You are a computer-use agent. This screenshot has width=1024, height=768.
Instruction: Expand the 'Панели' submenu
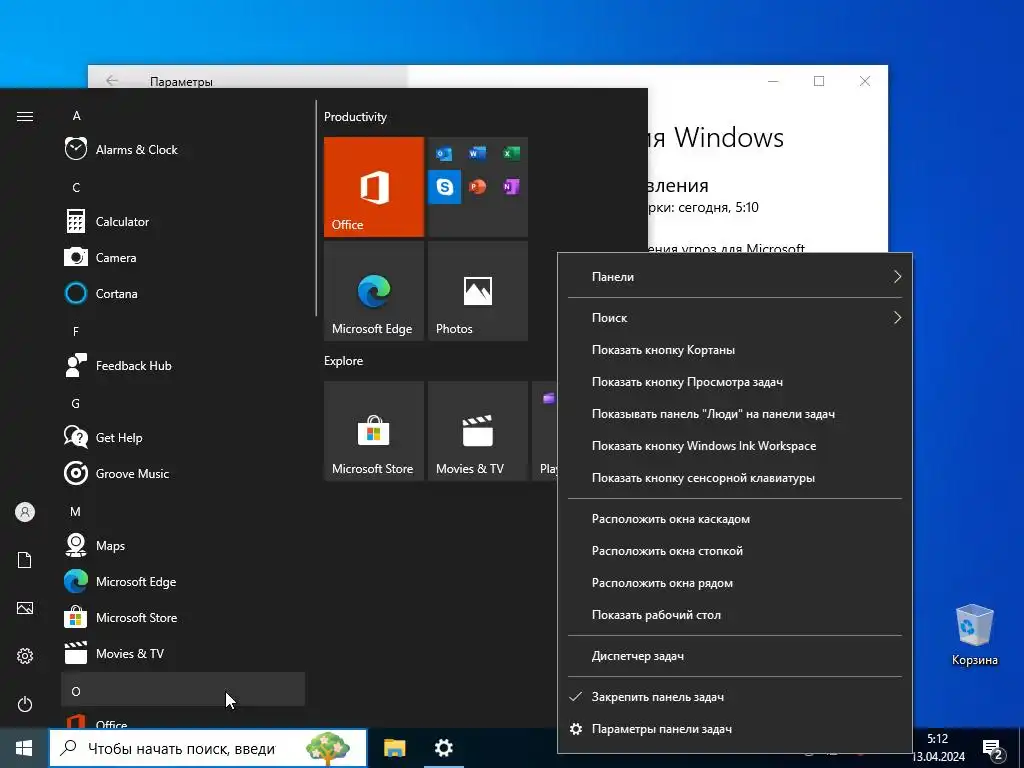click(x=735, y=277)
